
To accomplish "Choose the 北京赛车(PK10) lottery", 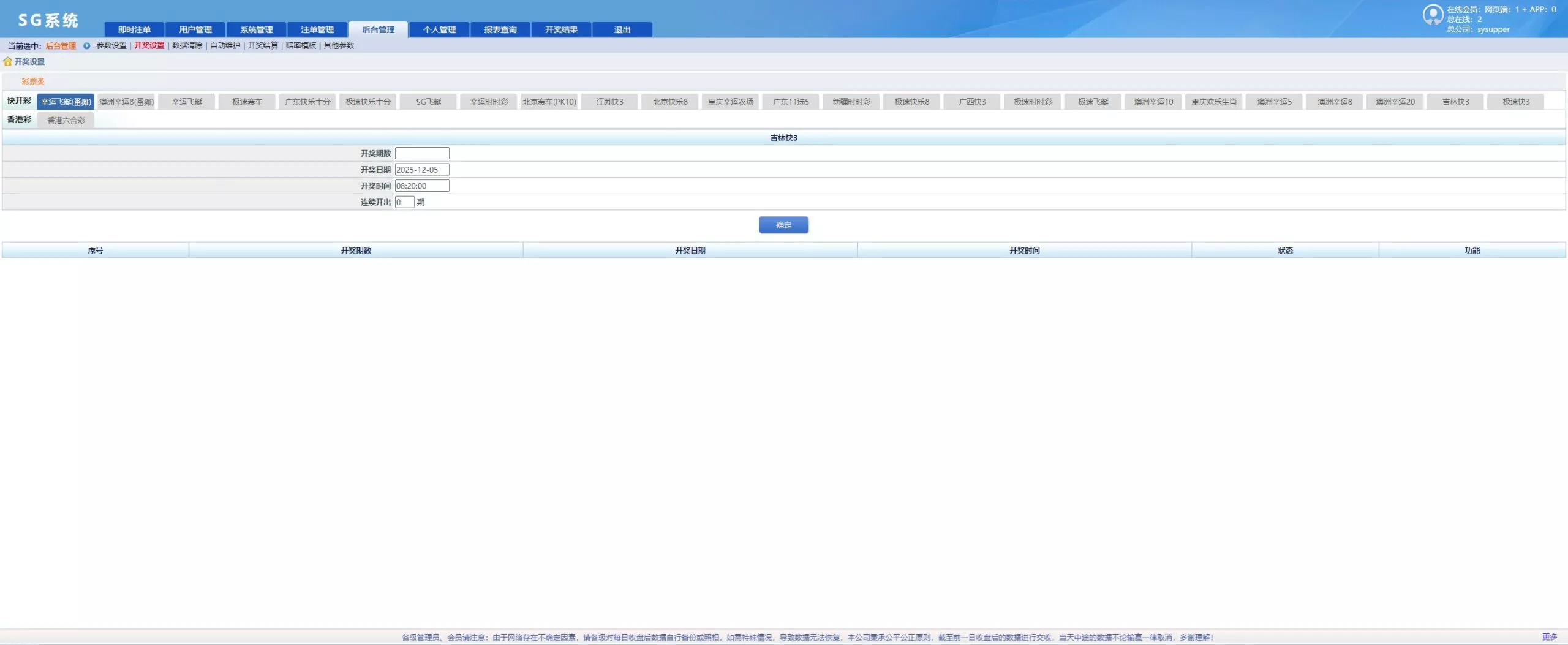I will [x=549, y=102].
